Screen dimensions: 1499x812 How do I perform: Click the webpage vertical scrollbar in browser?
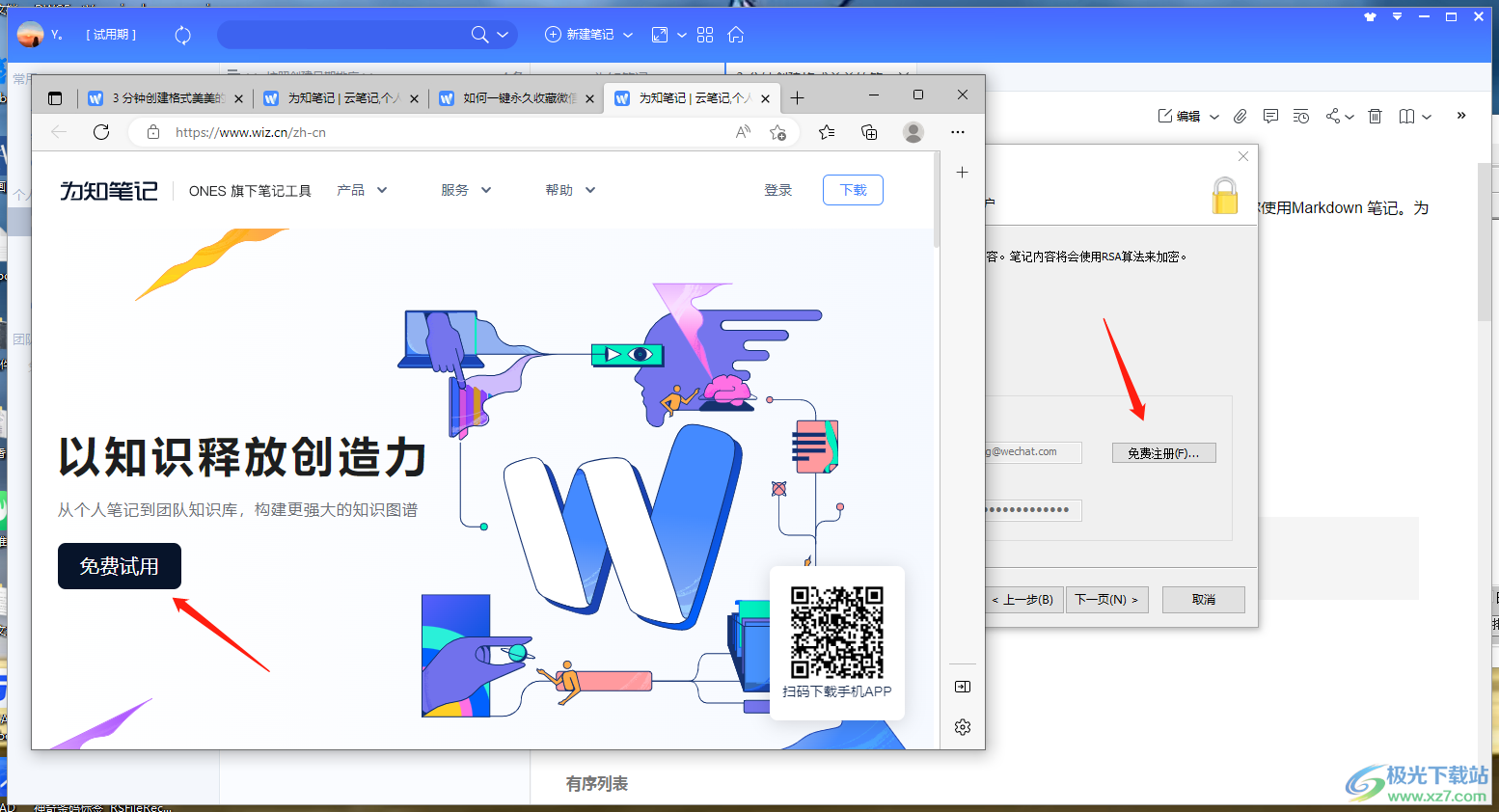pos(937,200)
